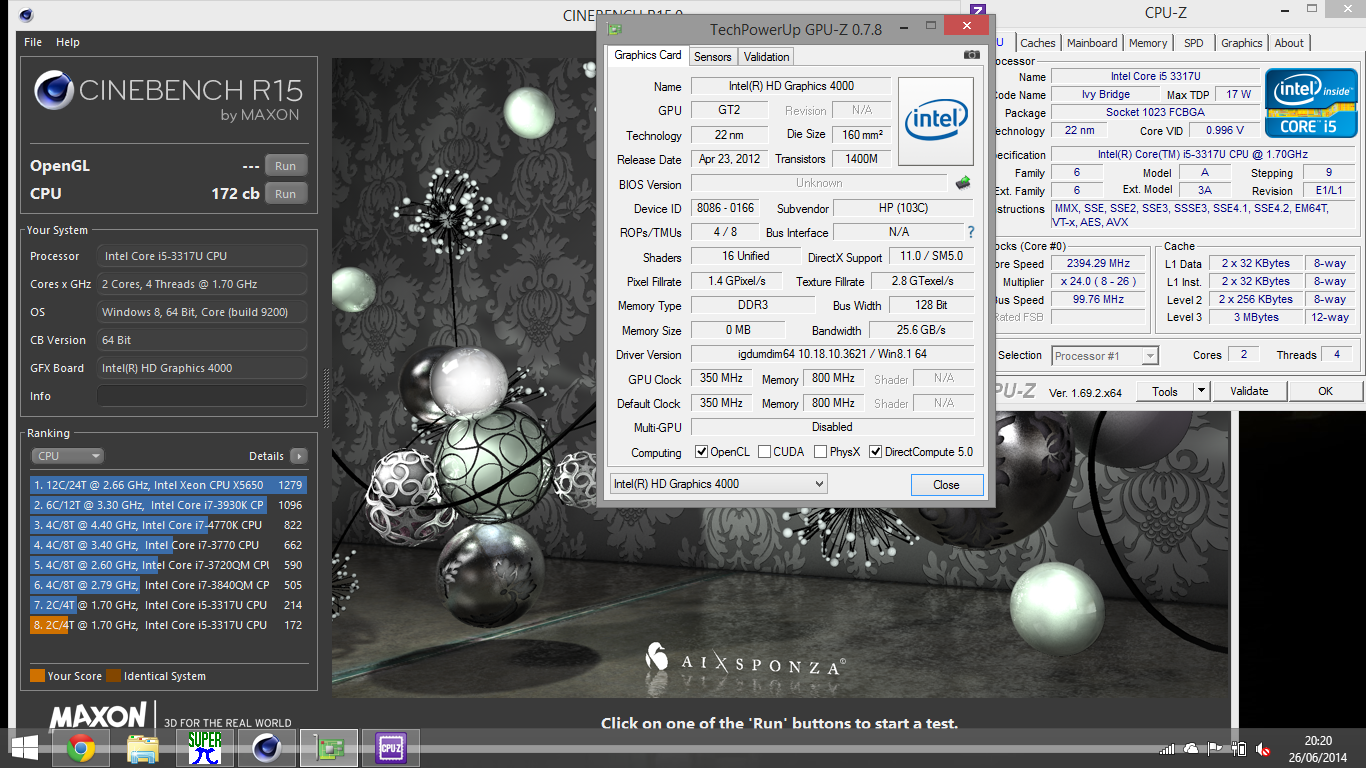
Task: Click the Close button in GPU-Z
Action: pyautogui.click(x=946, y=484)
